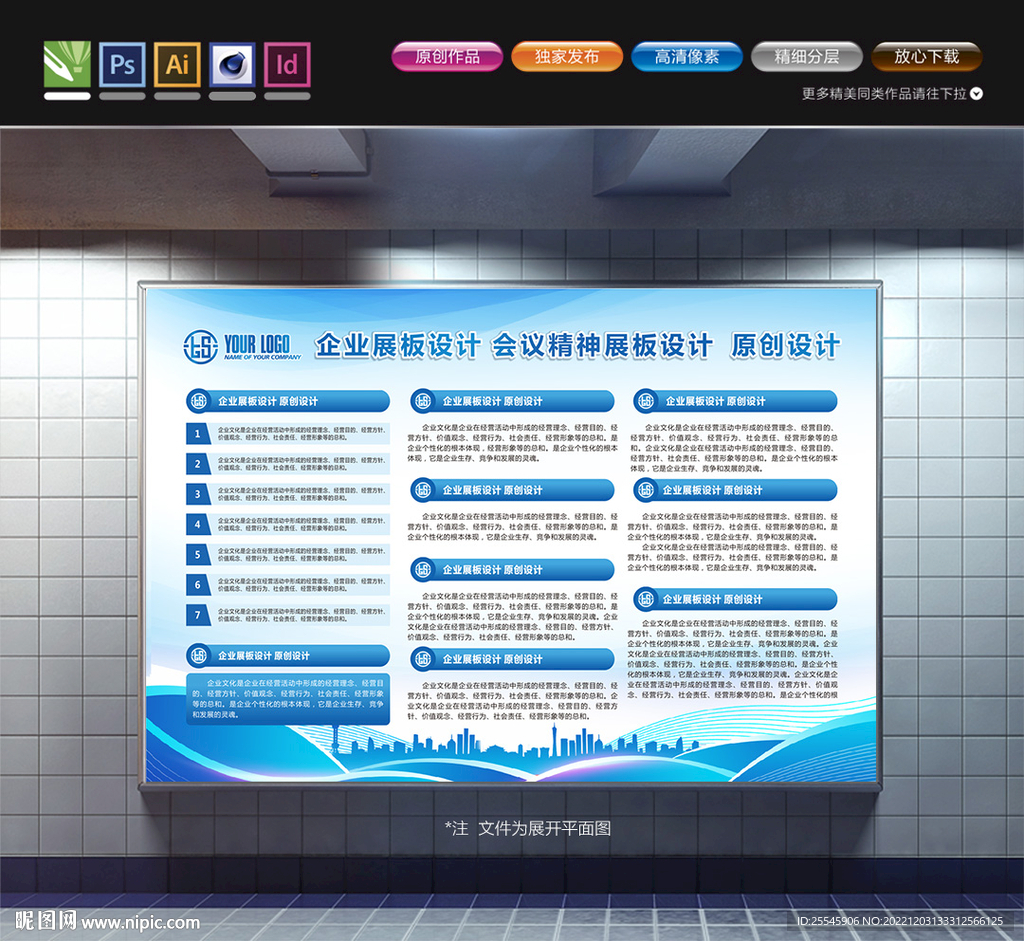Click the bottom middle column section header

click(x=513, y=659)
